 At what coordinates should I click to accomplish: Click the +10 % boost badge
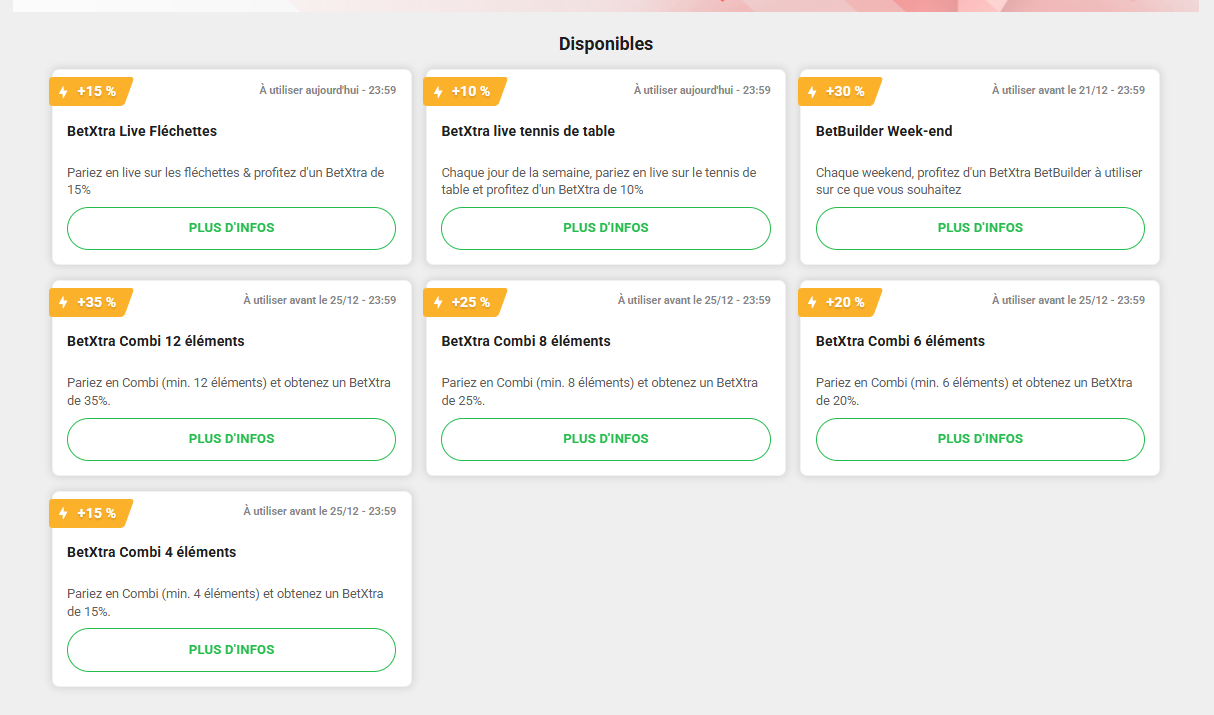[466, 91]
